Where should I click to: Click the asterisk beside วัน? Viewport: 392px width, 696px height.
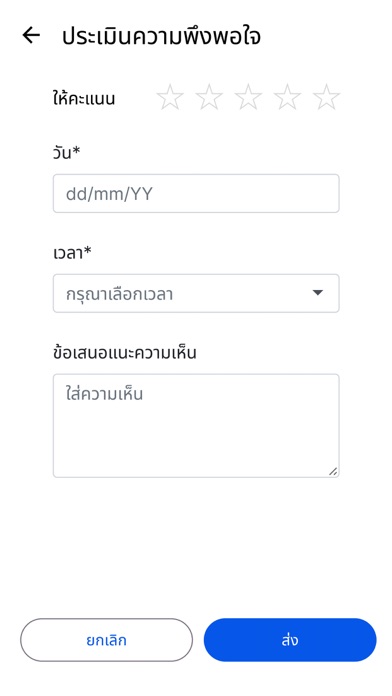click(76, 150)
